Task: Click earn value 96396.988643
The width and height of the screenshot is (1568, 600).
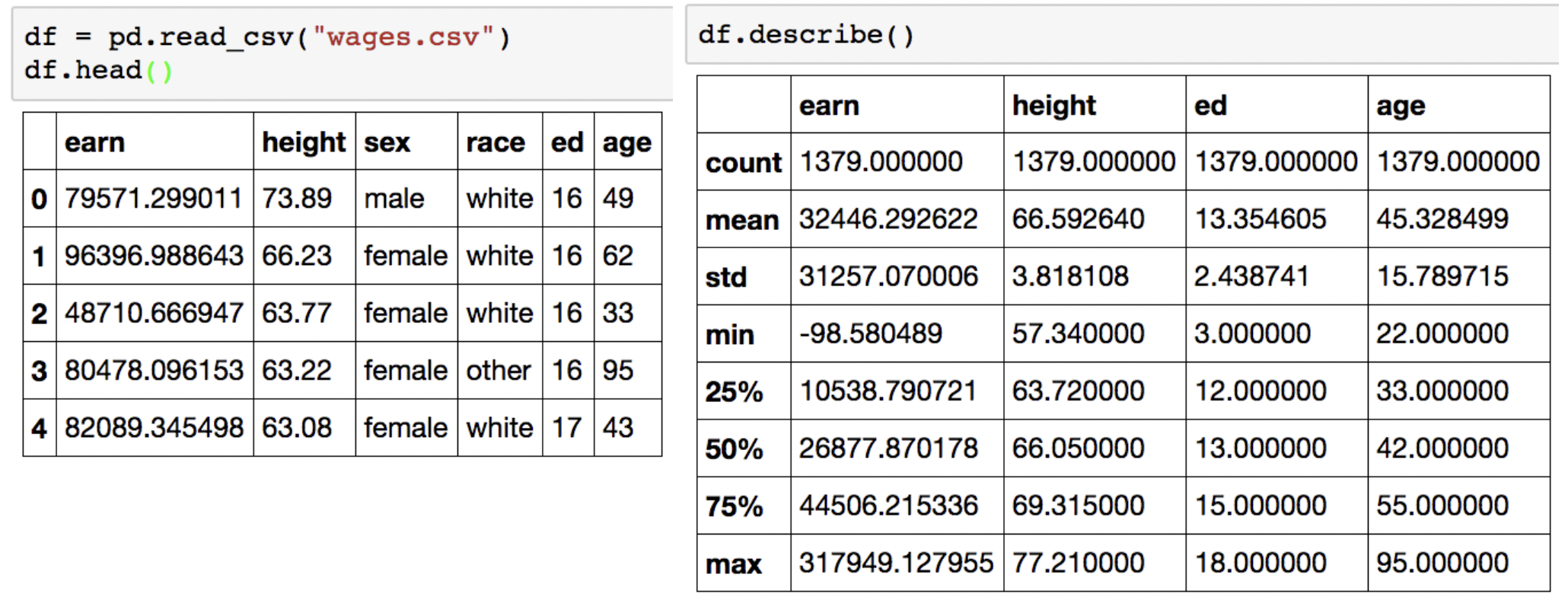Action: (x=154, y=255)
